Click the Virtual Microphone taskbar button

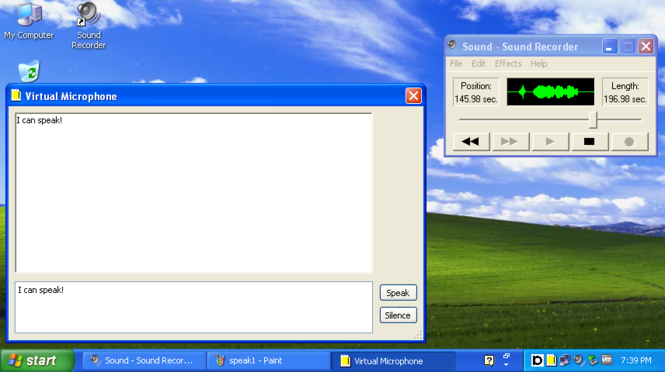coord(393,361)
